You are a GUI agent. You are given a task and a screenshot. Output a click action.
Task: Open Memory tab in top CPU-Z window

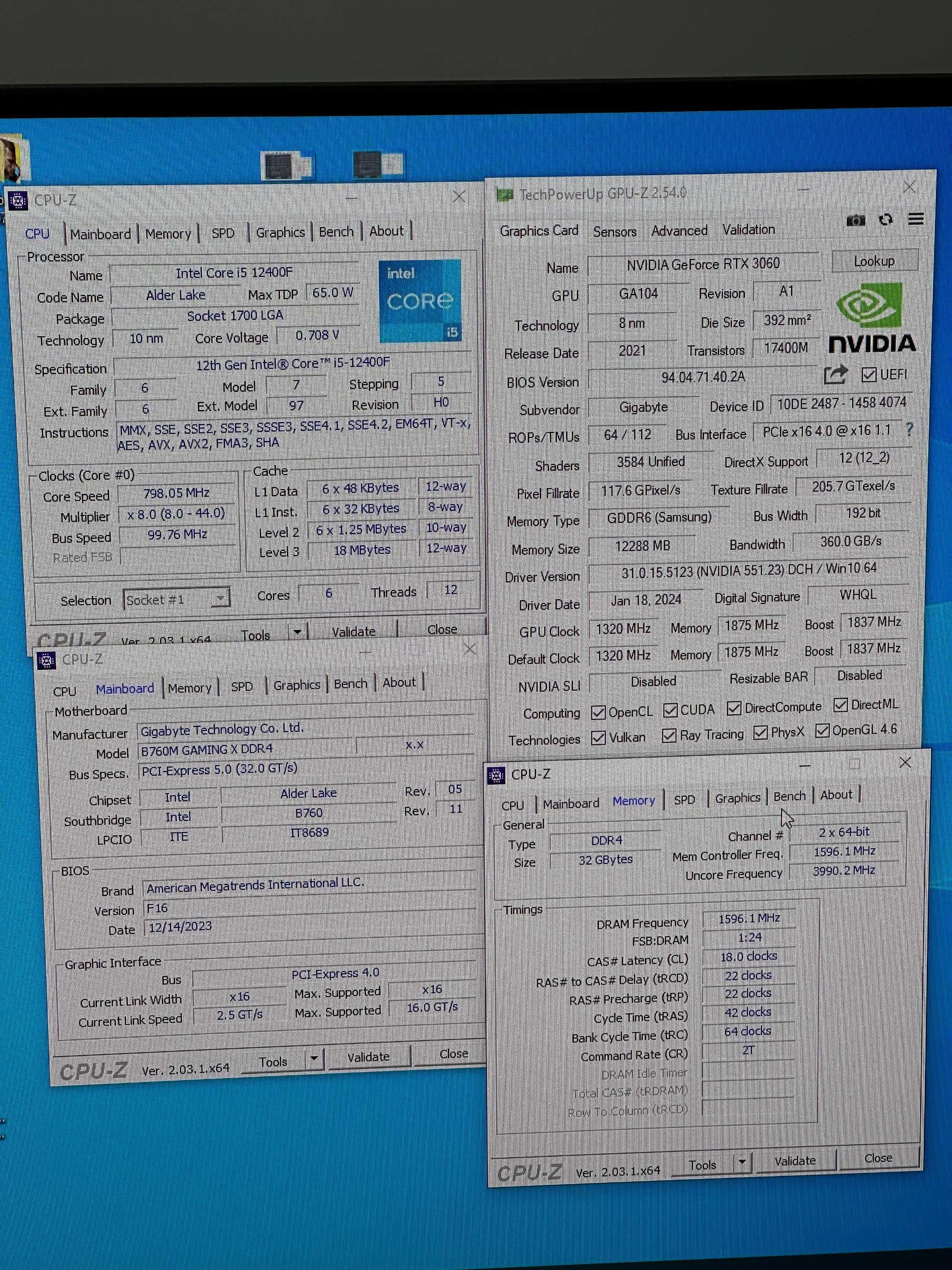coord(168,234)
